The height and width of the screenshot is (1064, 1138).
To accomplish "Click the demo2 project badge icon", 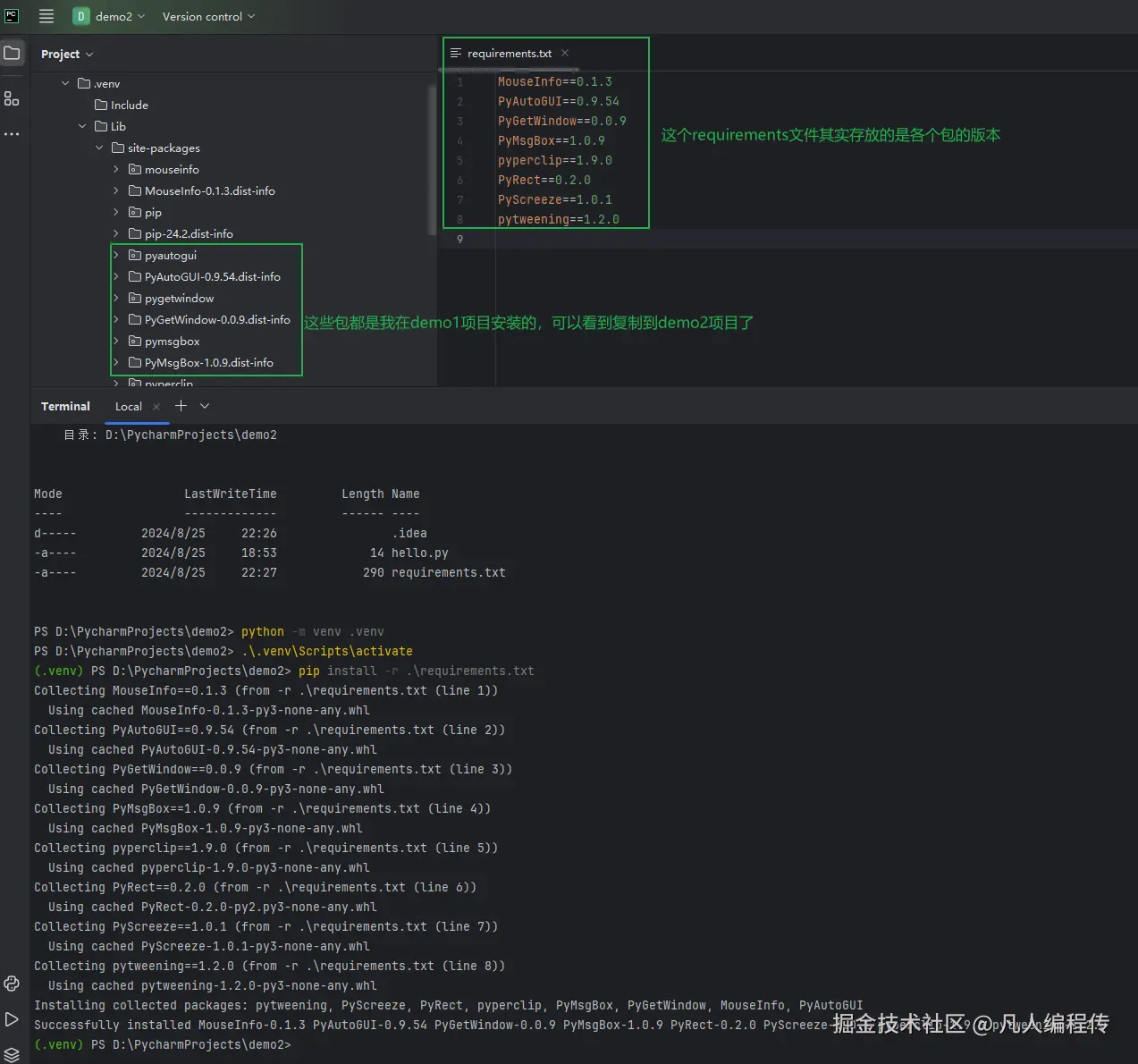I will (81, 16).
